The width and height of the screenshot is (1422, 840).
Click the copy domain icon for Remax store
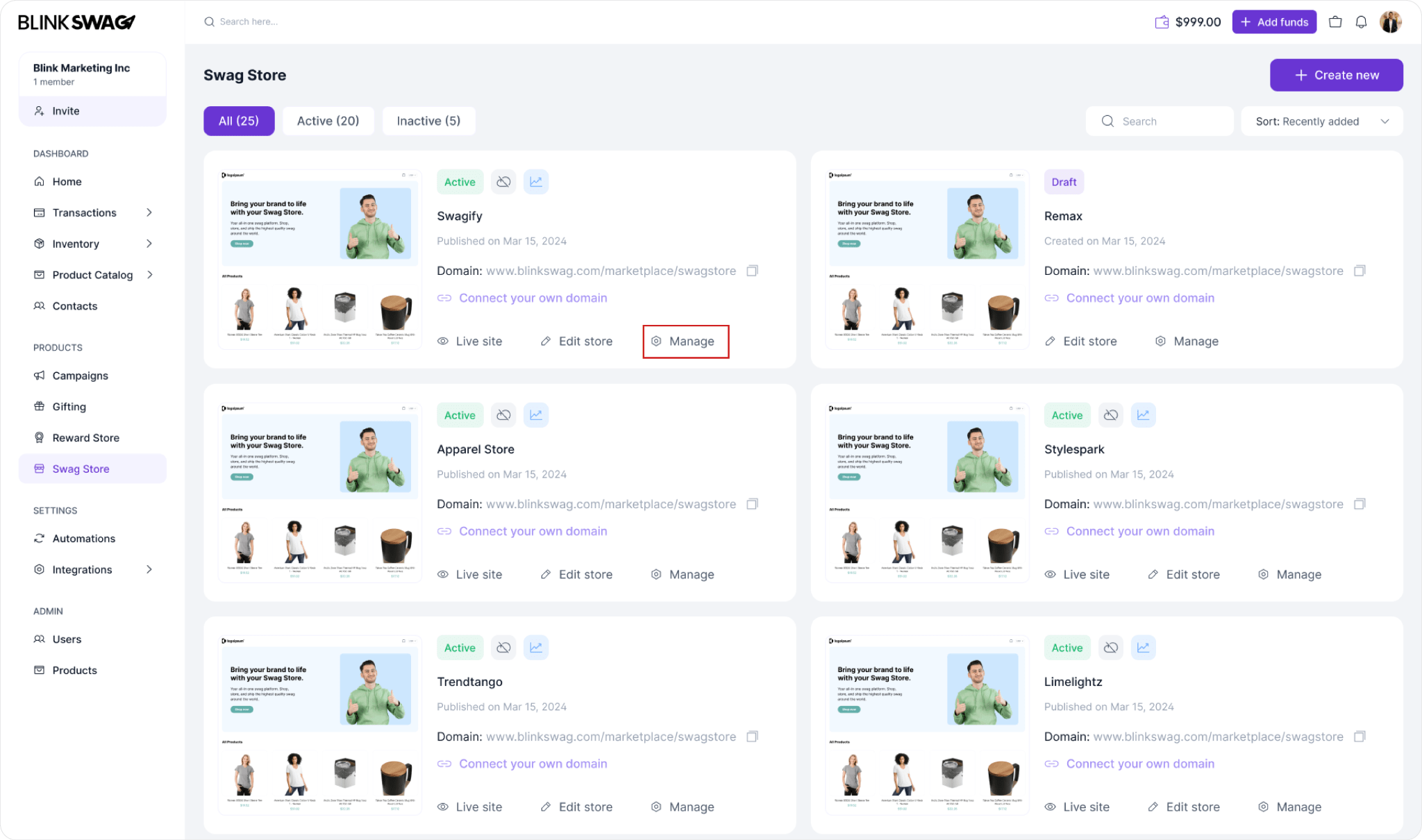(1361, 271)
